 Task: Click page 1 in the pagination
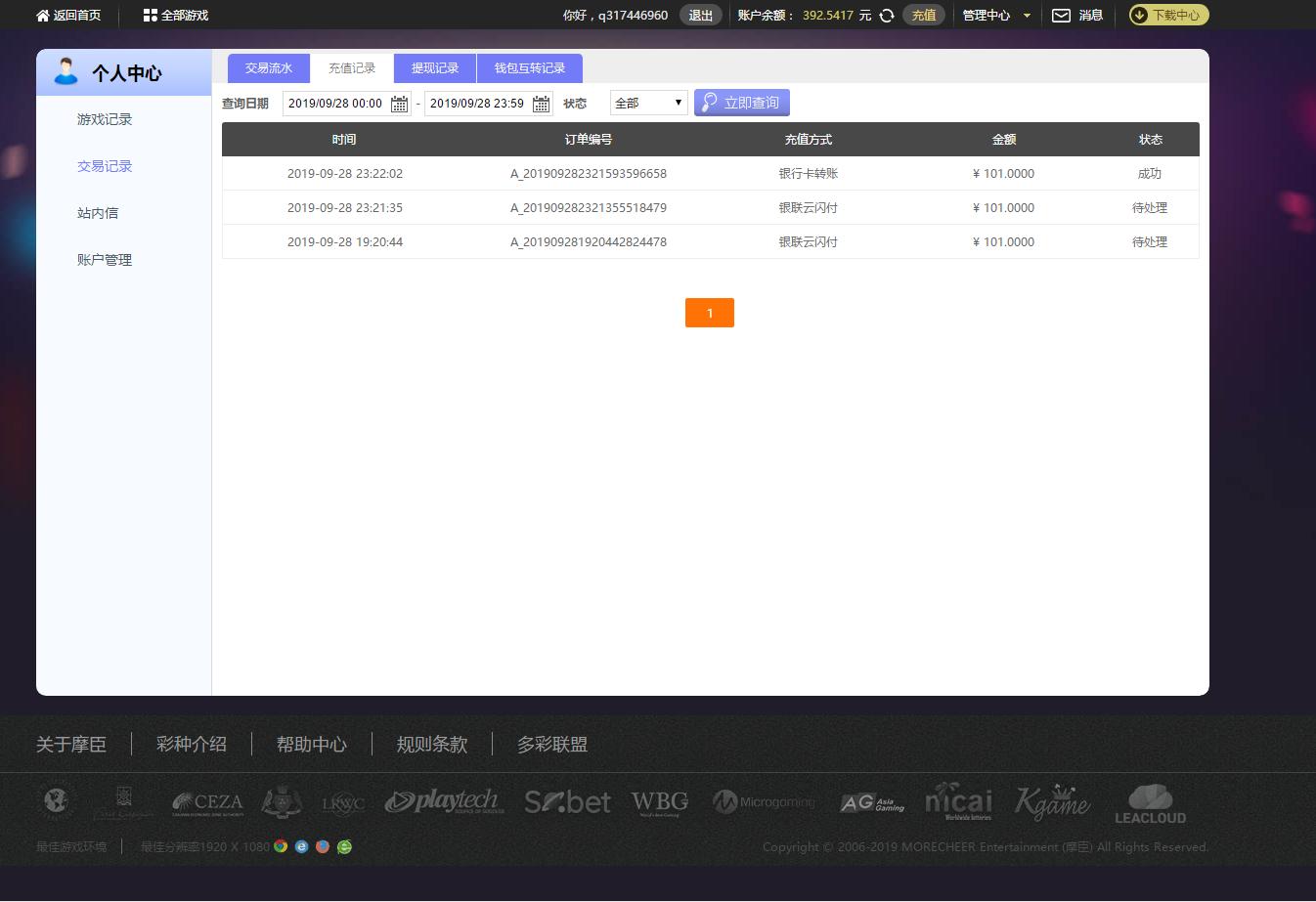click(x=709, y=313)
